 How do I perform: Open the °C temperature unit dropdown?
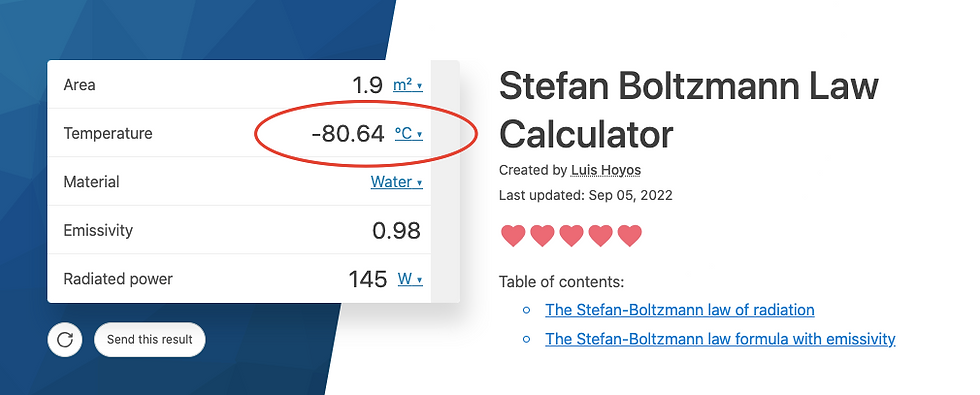tap(409, 133)
